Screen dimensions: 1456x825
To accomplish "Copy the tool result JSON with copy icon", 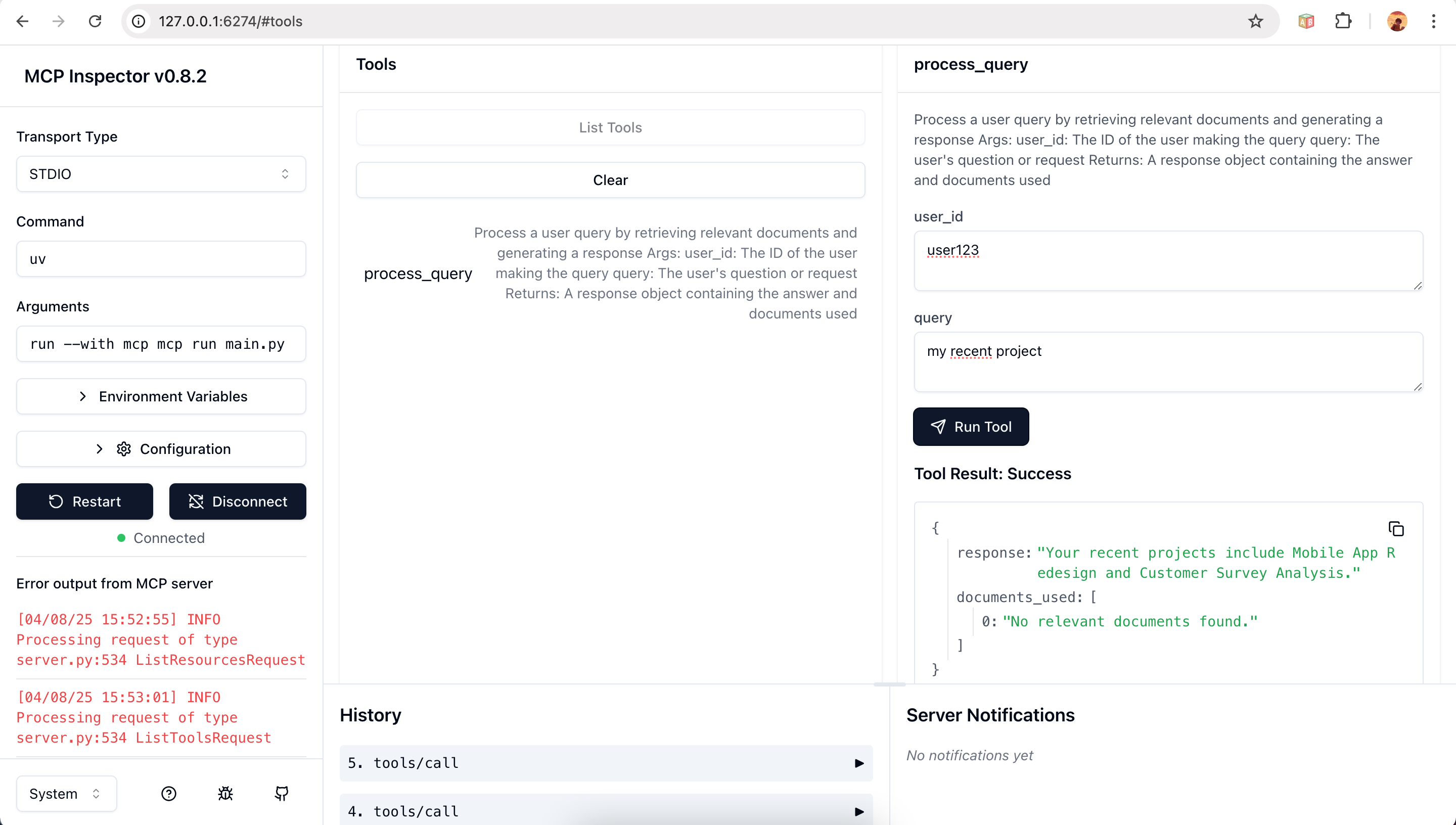I will [1396, 529].
